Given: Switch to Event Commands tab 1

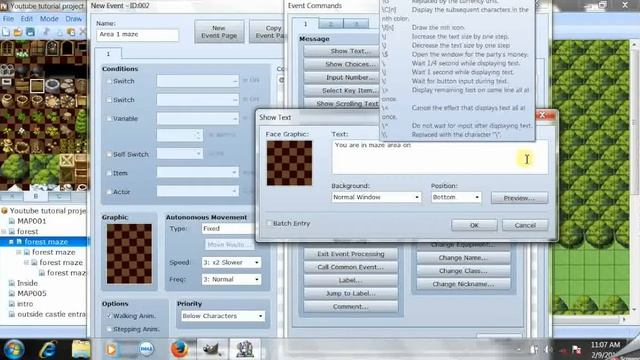Looking at the screenshot, I should click(305, 24).
